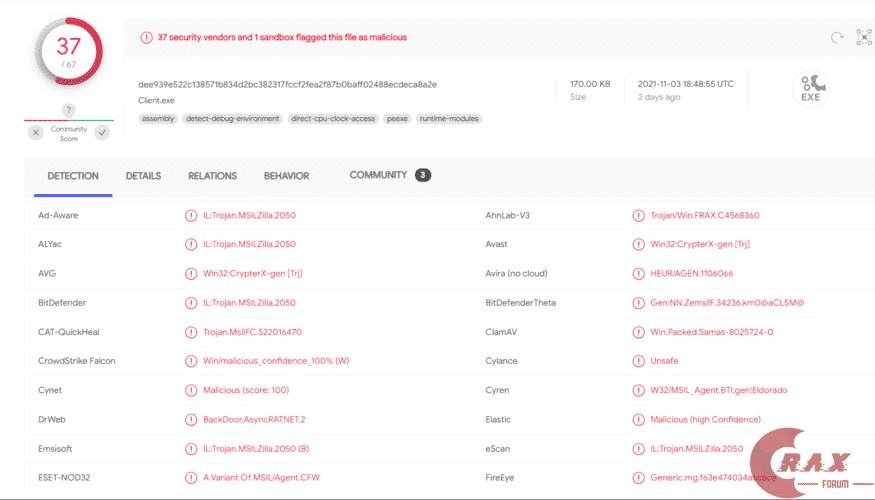The image size is (875, 500).
Task: Select the Detection tab
Action: pyautogui.click(x=73, y=176)
